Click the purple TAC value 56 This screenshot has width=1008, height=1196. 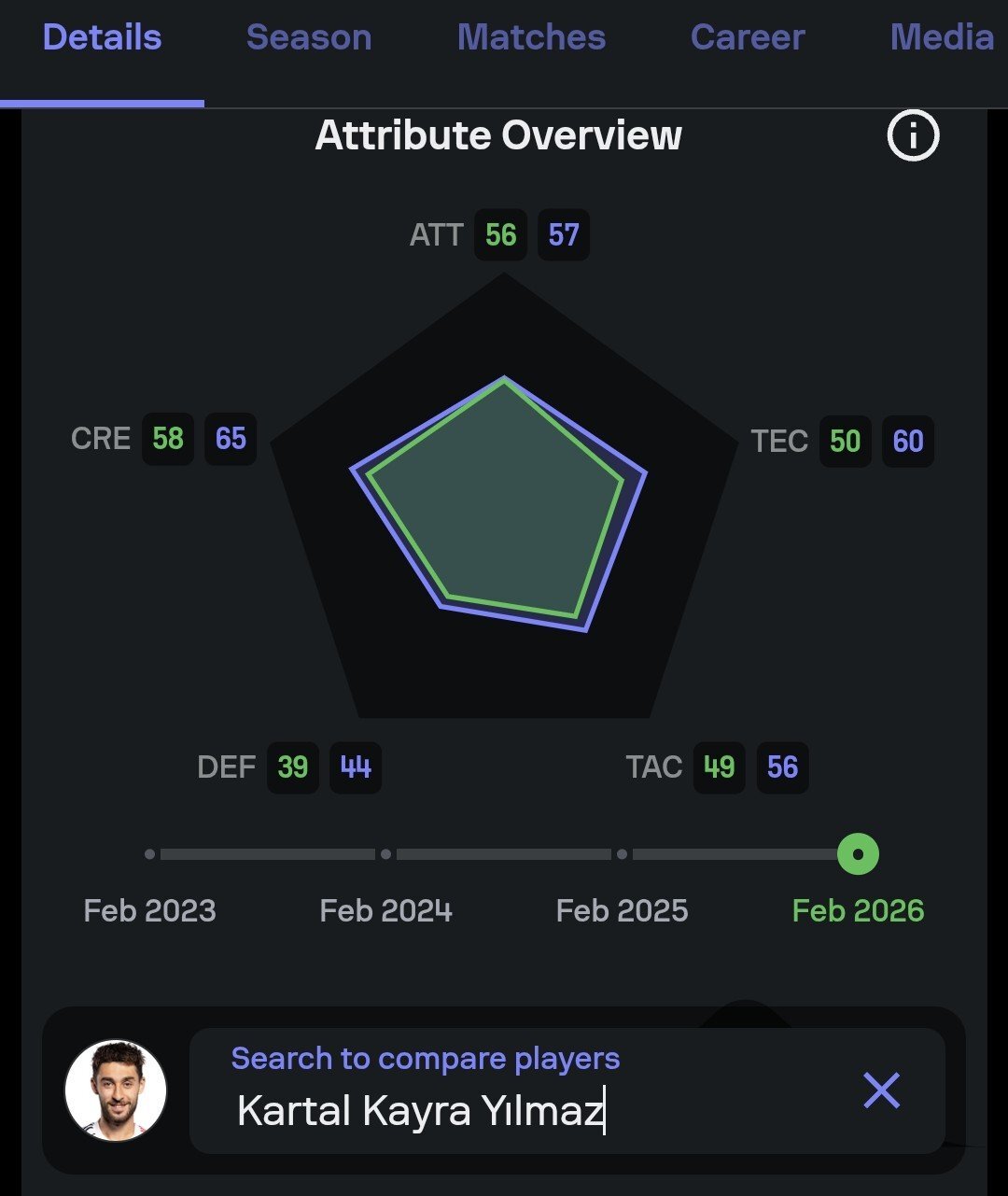(x=782, y=767)
